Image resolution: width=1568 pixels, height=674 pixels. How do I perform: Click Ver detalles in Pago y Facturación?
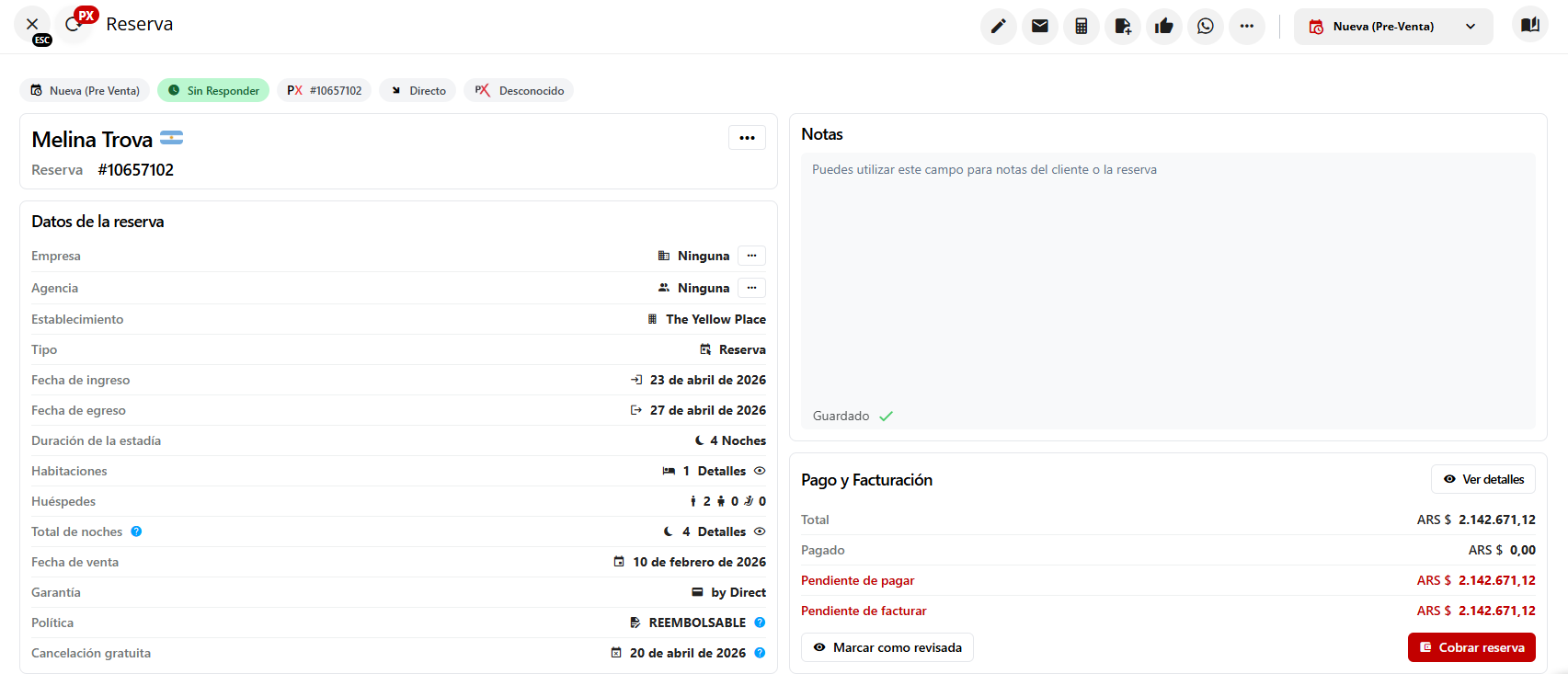pos(1482,479)
